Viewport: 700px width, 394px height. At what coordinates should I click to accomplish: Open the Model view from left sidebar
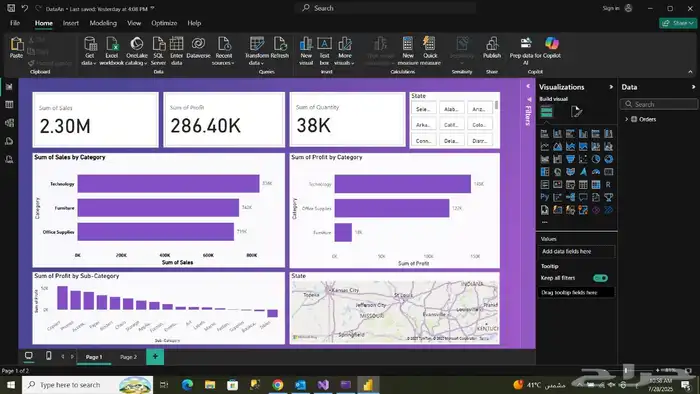9,123
